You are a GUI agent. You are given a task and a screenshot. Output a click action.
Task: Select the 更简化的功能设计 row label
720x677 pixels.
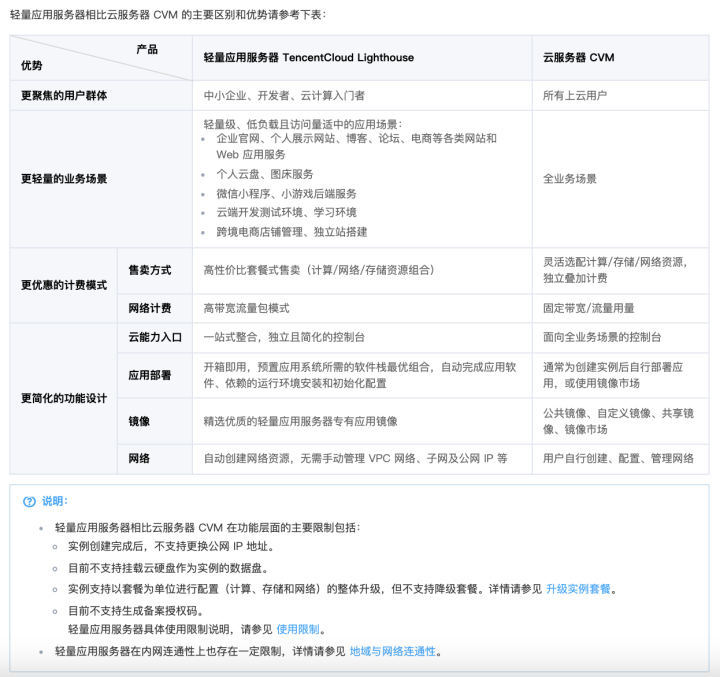tap(64, 399)
